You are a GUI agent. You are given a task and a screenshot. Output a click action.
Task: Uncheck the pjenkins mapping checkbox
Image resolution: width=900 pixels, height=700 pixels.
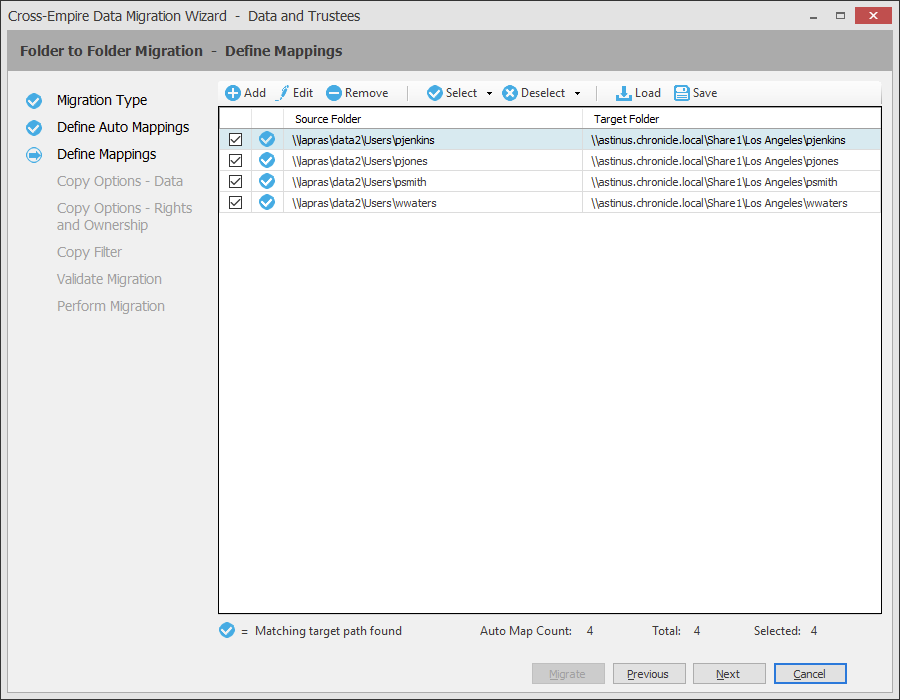click(x=236, y=140)
